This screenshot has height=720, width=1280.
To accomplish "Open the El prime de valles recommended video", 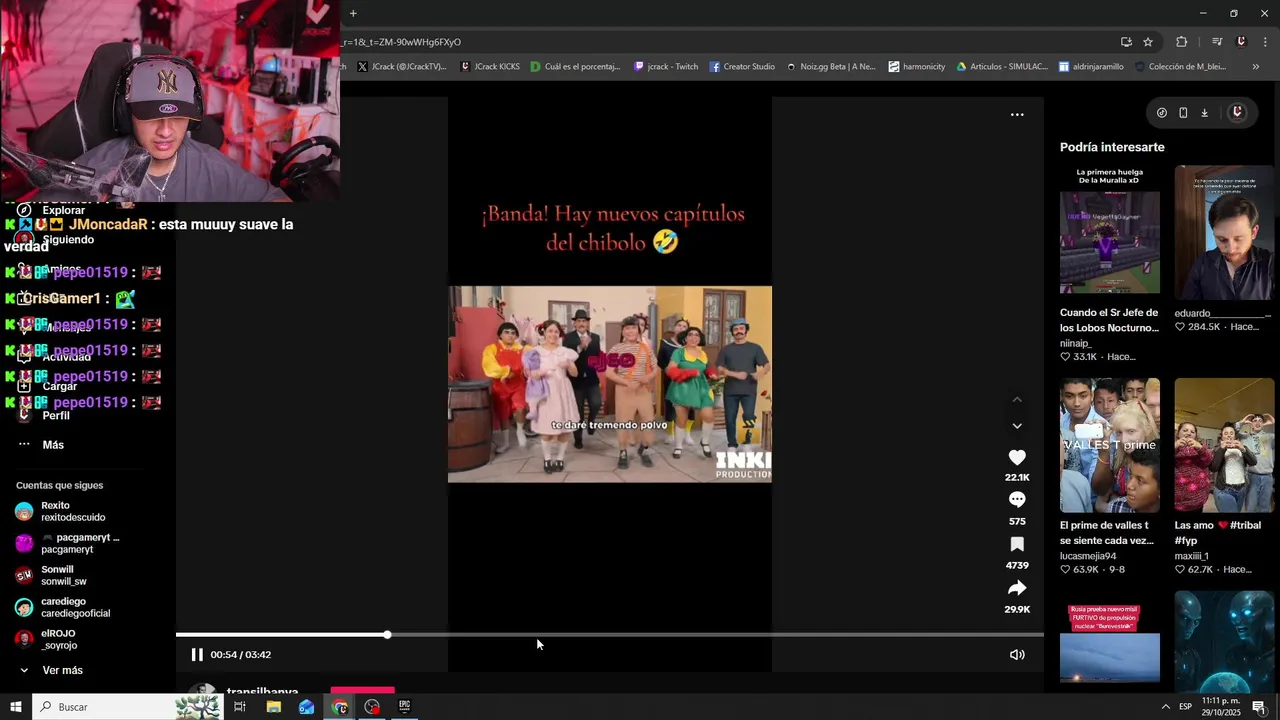I will tap(1109, 444).
